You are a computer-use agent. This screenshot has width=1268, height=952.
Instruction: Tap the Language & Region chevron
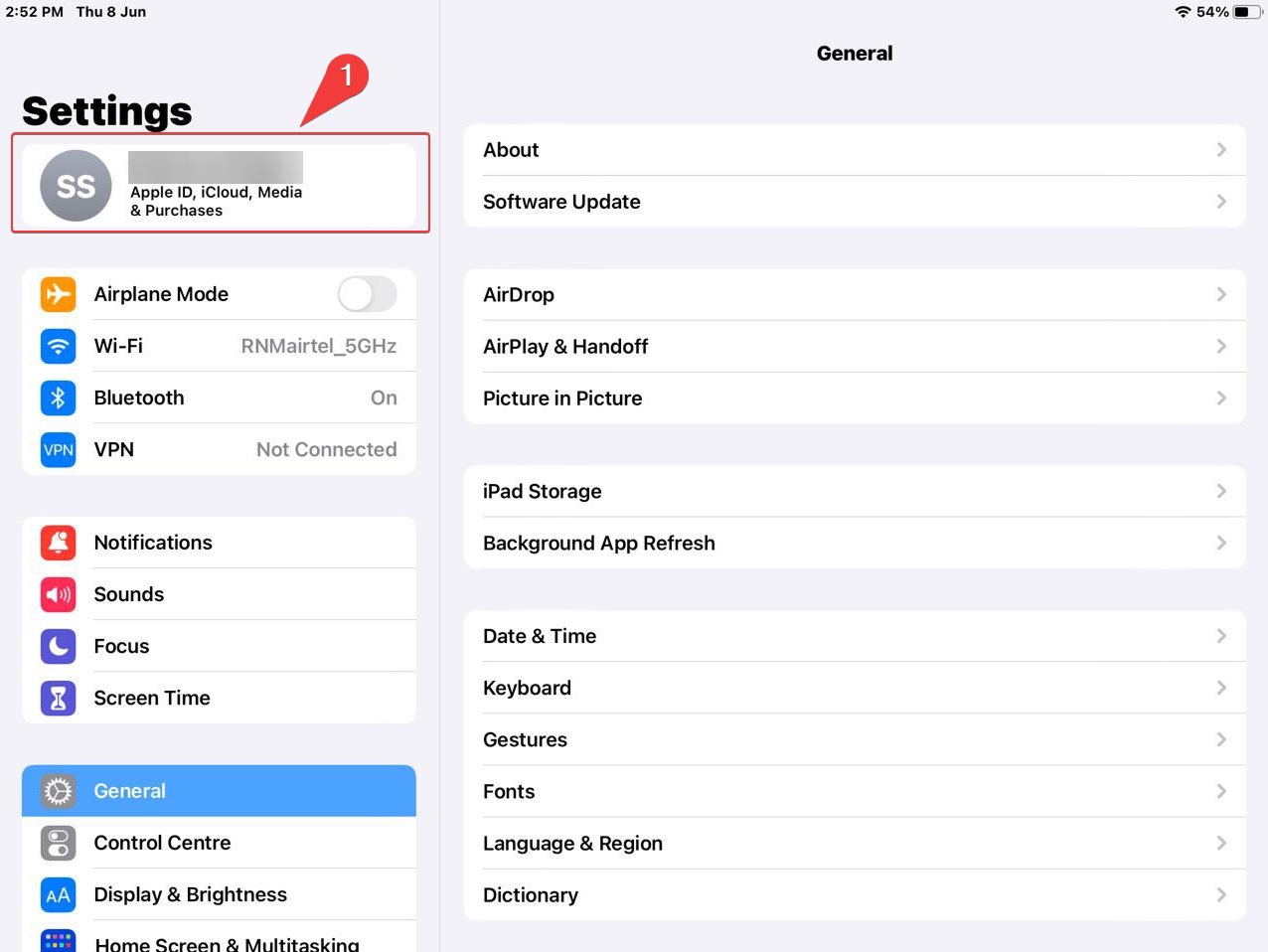coord(1221,844)
